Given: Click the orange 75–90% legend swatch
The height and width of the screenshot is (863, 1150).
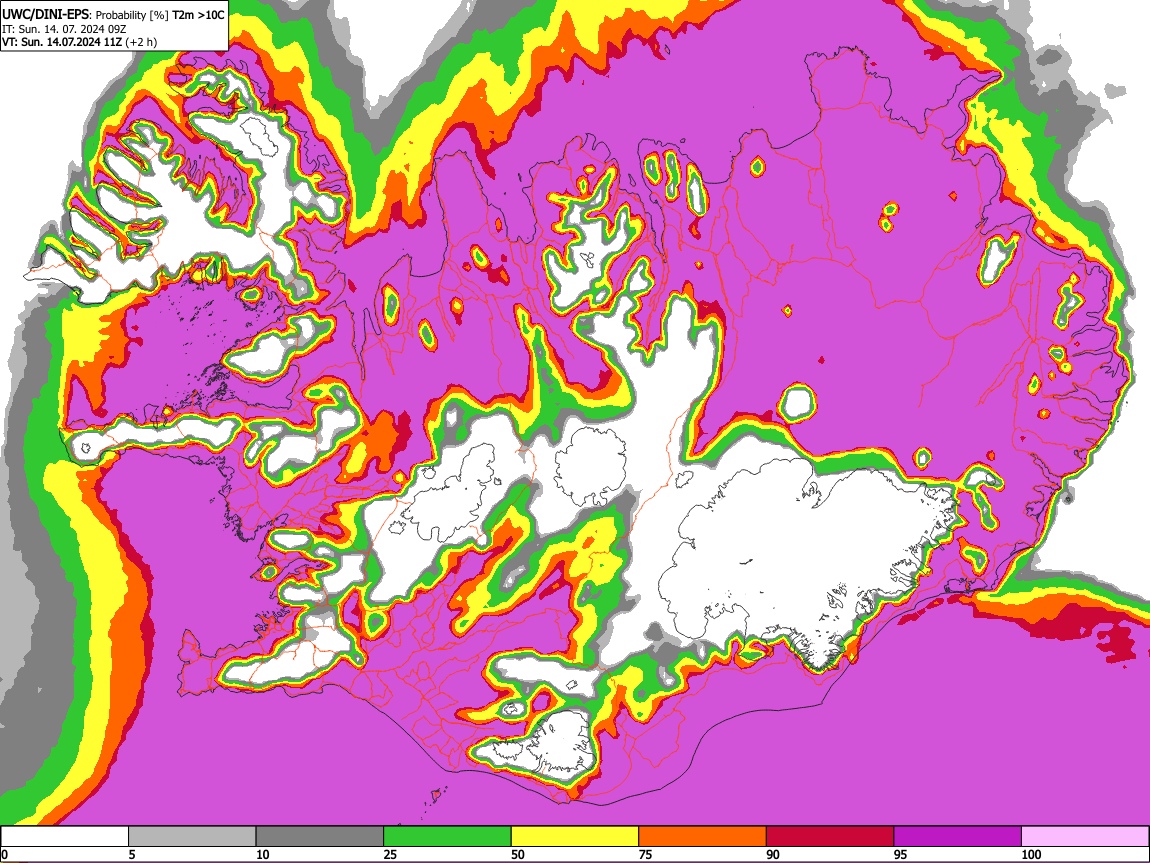Looking at the screenshot, I should (703, 837).
